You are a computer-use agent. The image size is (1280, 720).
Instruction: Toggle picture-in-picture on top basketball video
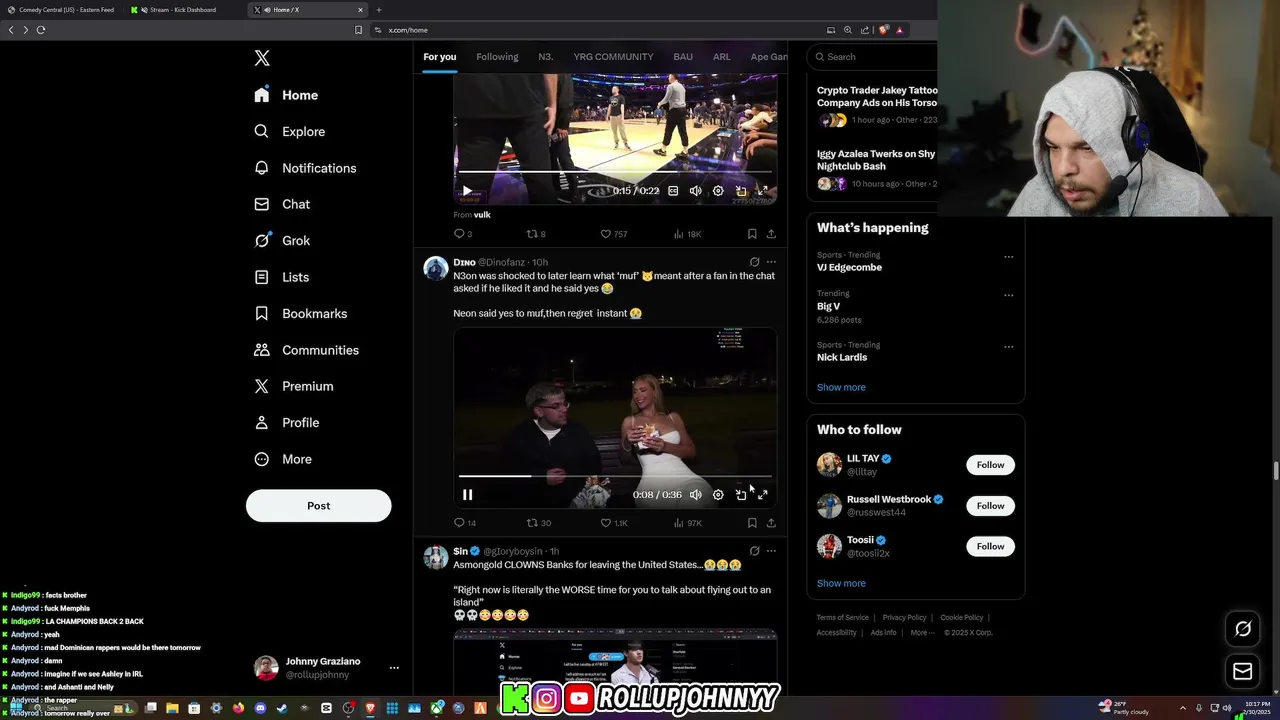[741, 190]
